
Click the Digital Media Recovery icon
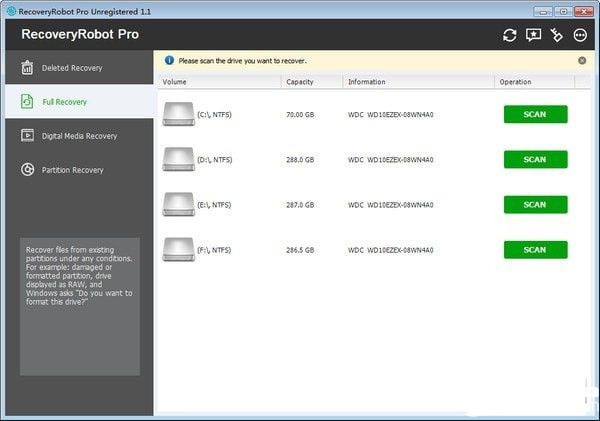pos(27,135)
